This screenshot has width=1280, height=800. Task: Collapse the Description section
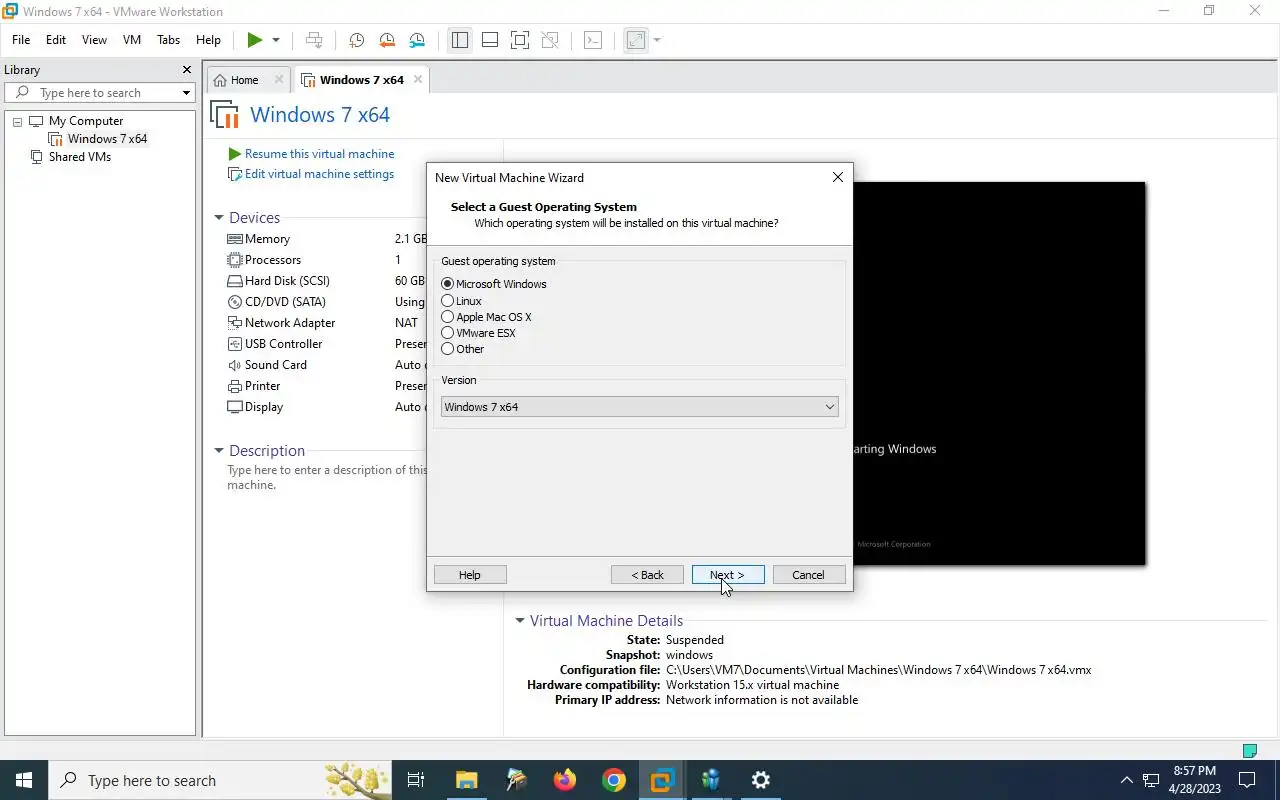pyautogui.click(x=219, y=451)
